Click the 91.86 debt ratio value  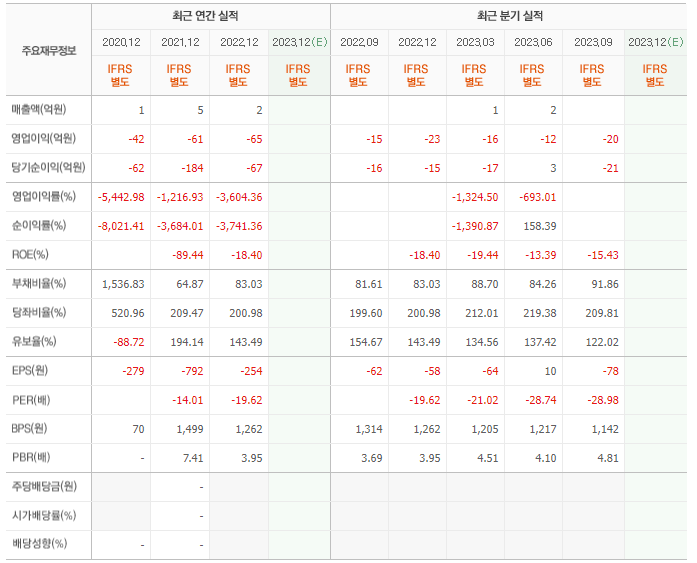coord(605,284)
